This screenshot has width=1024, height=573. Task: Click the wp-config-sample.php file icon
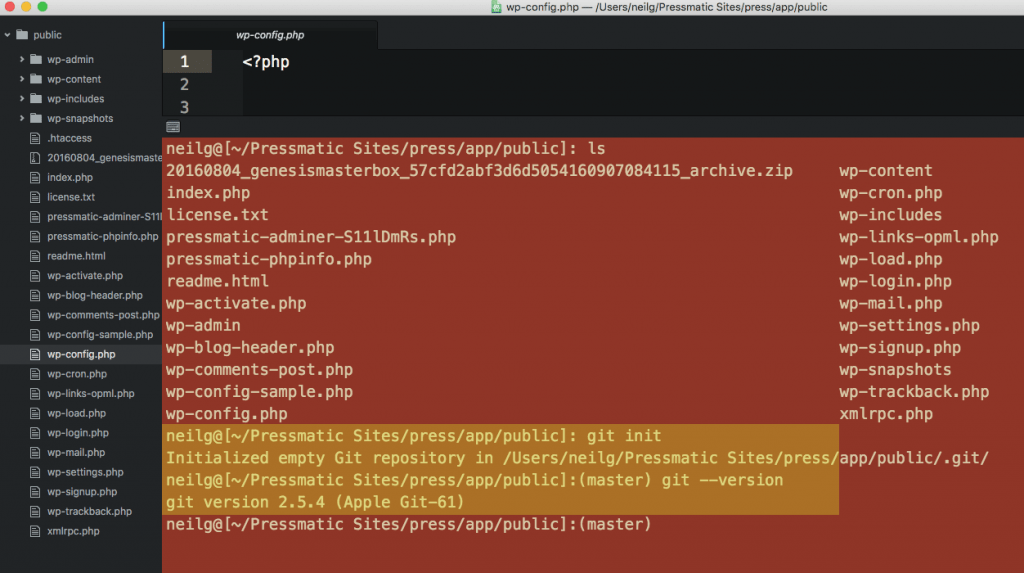[35, 335]
